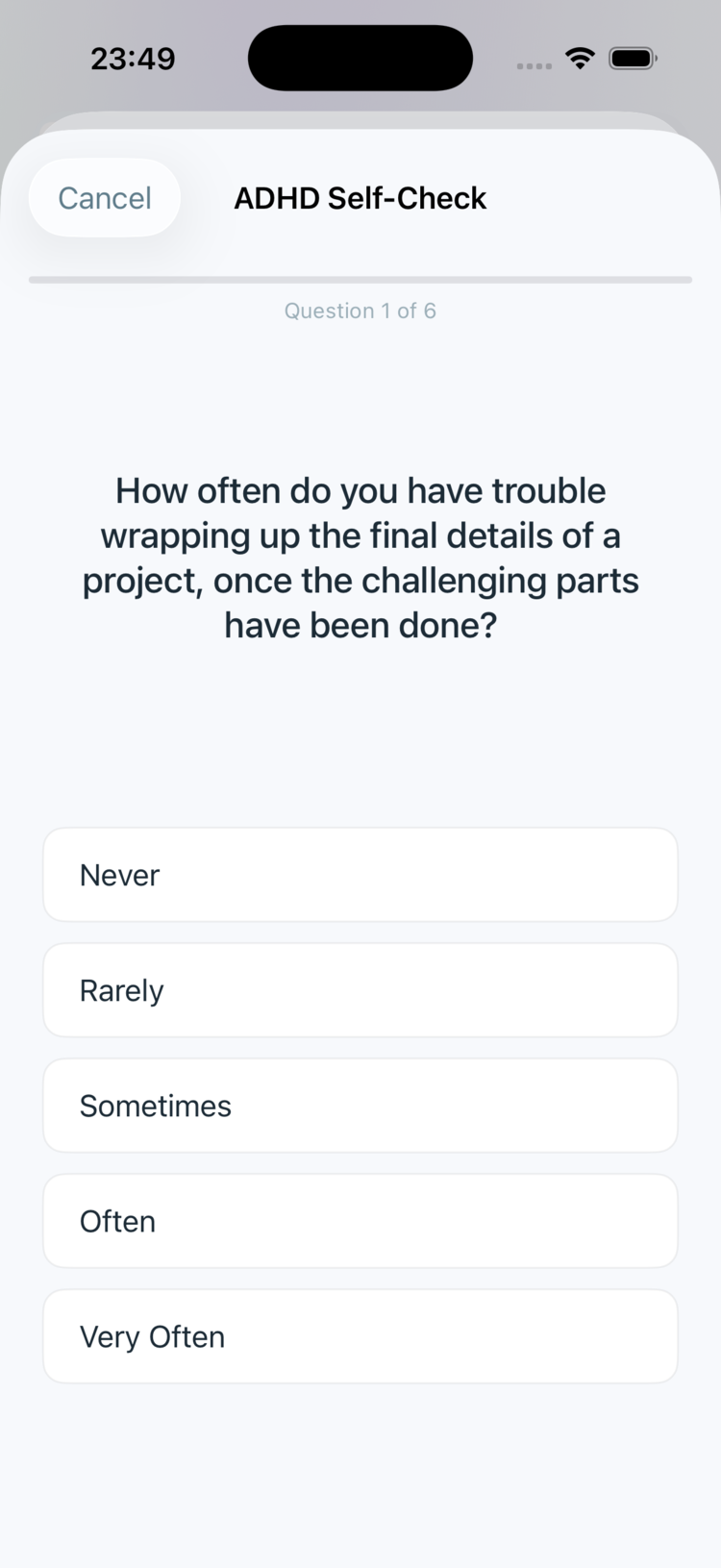Cancel the ADHD Self-Check quiz

tap(104, 198)
